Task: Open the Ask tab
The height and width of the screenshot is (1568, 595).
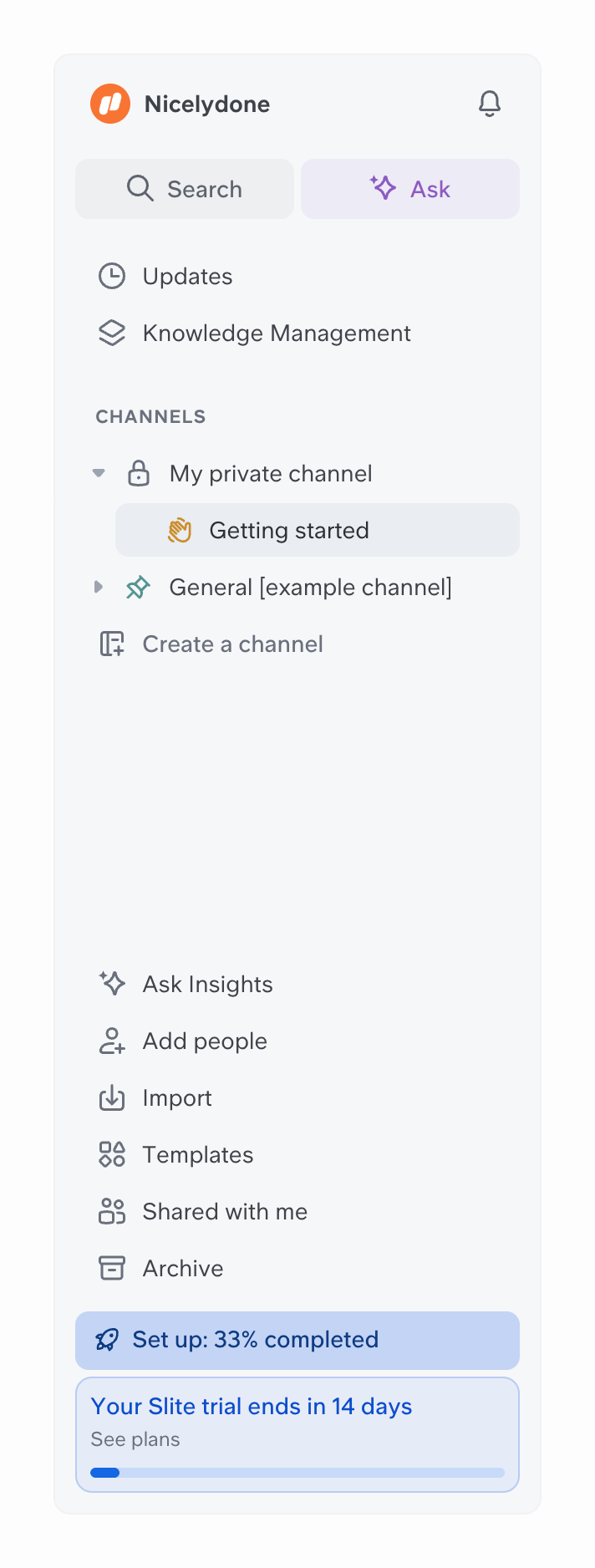Action: tap(409, 188)
